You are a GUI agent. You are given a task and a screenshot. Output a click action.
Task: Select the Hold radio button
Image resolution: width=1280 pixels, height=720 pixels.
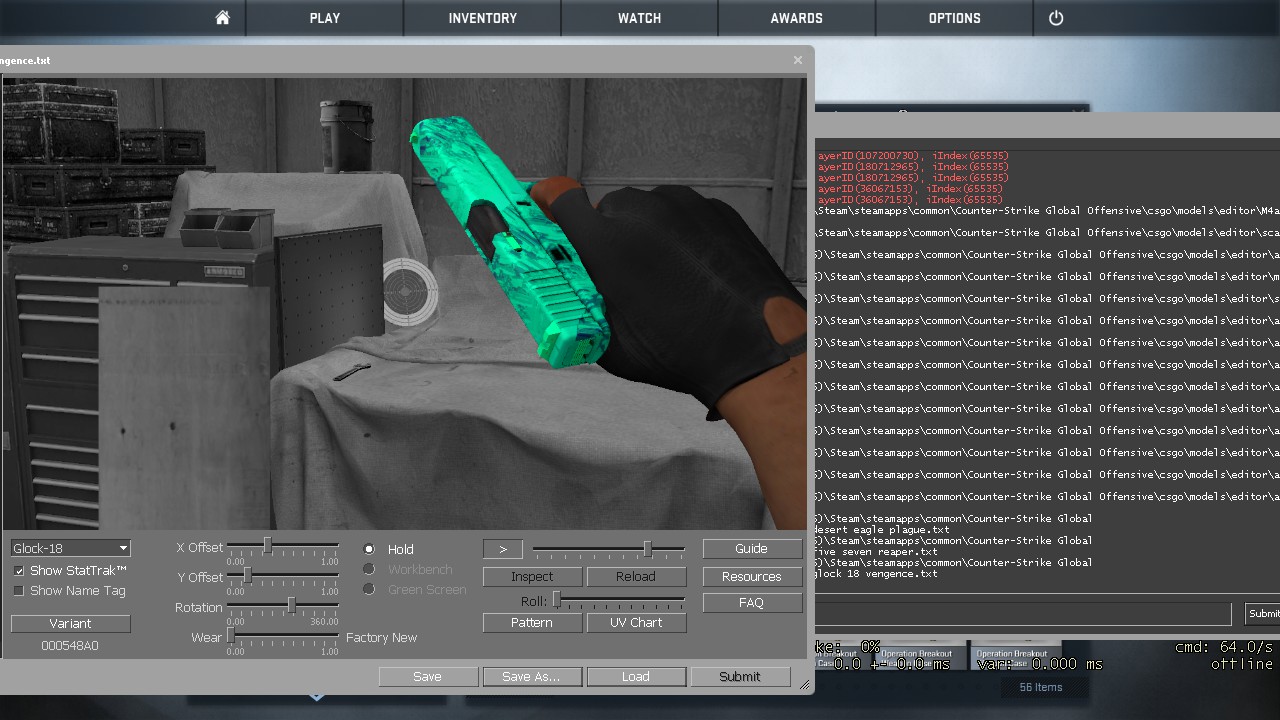369,549
